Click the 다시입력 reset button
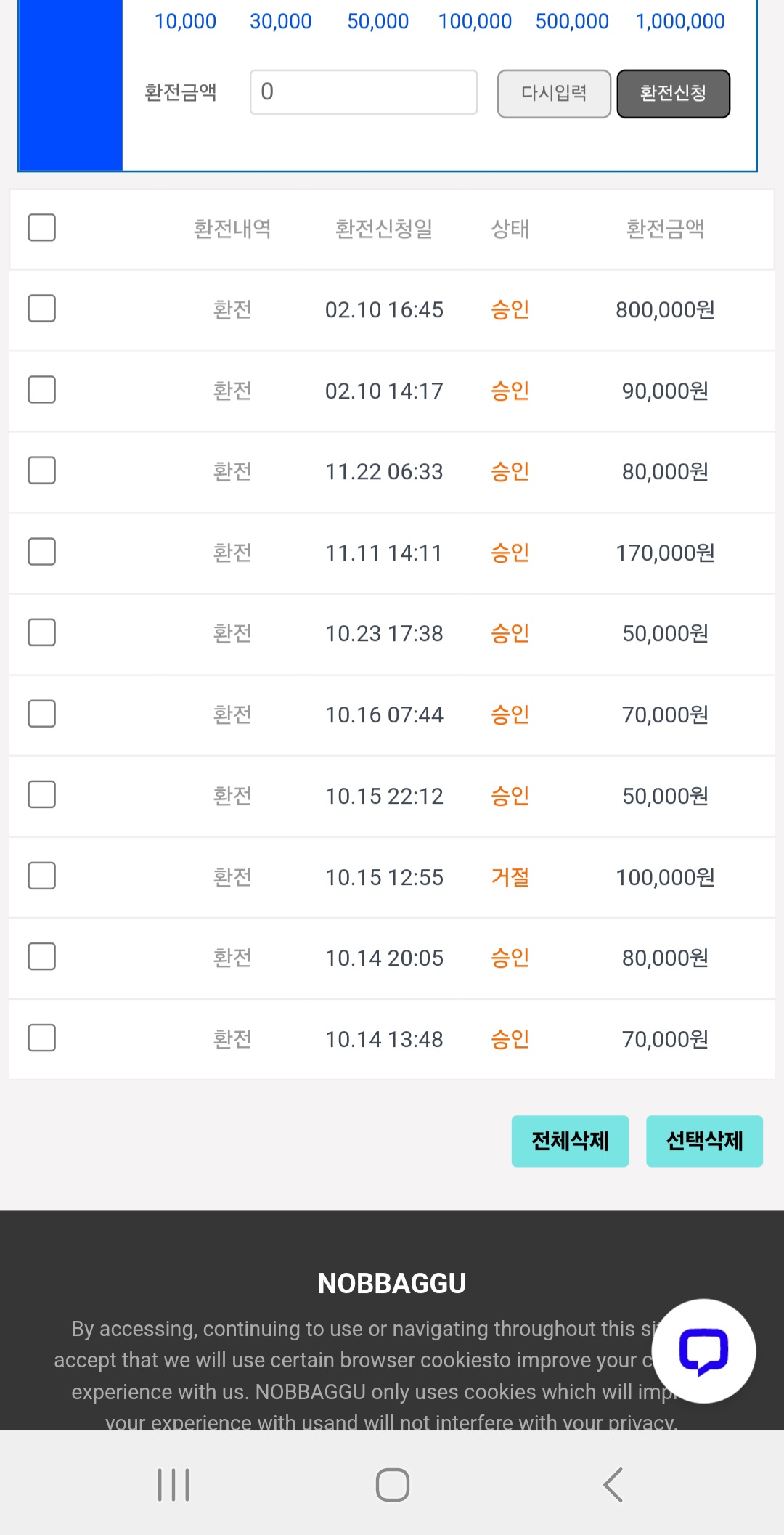The image size is (784, 1535). pyautogui.click(x=554, y=93)
